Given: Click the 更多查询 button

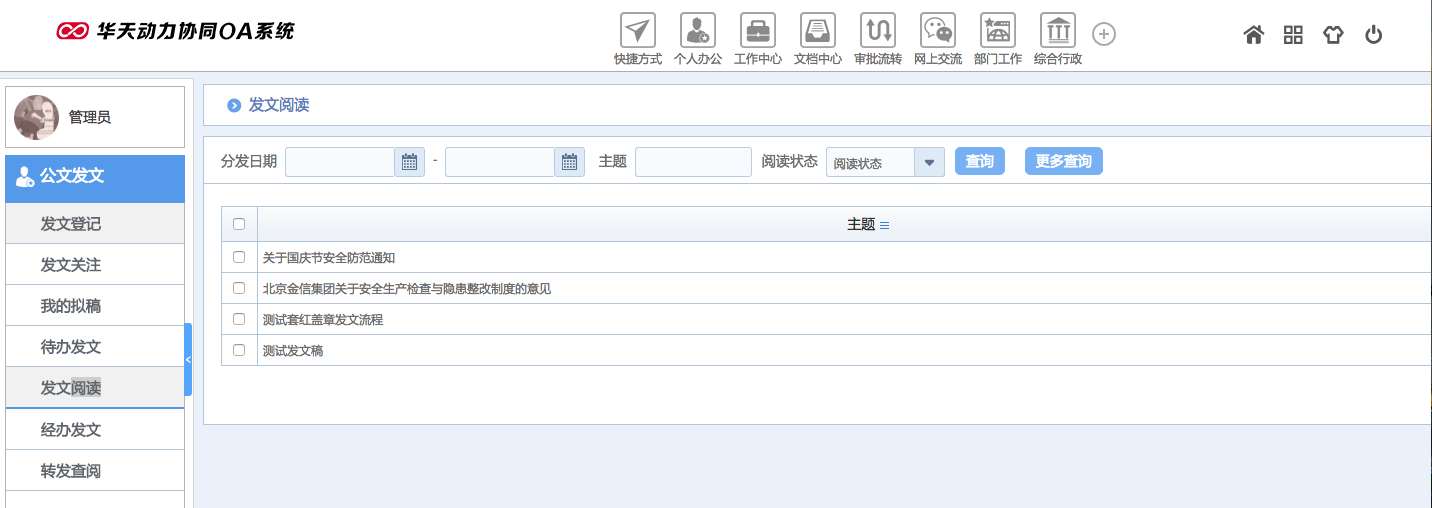Looking at the screenshot, I should point(1064,162).
